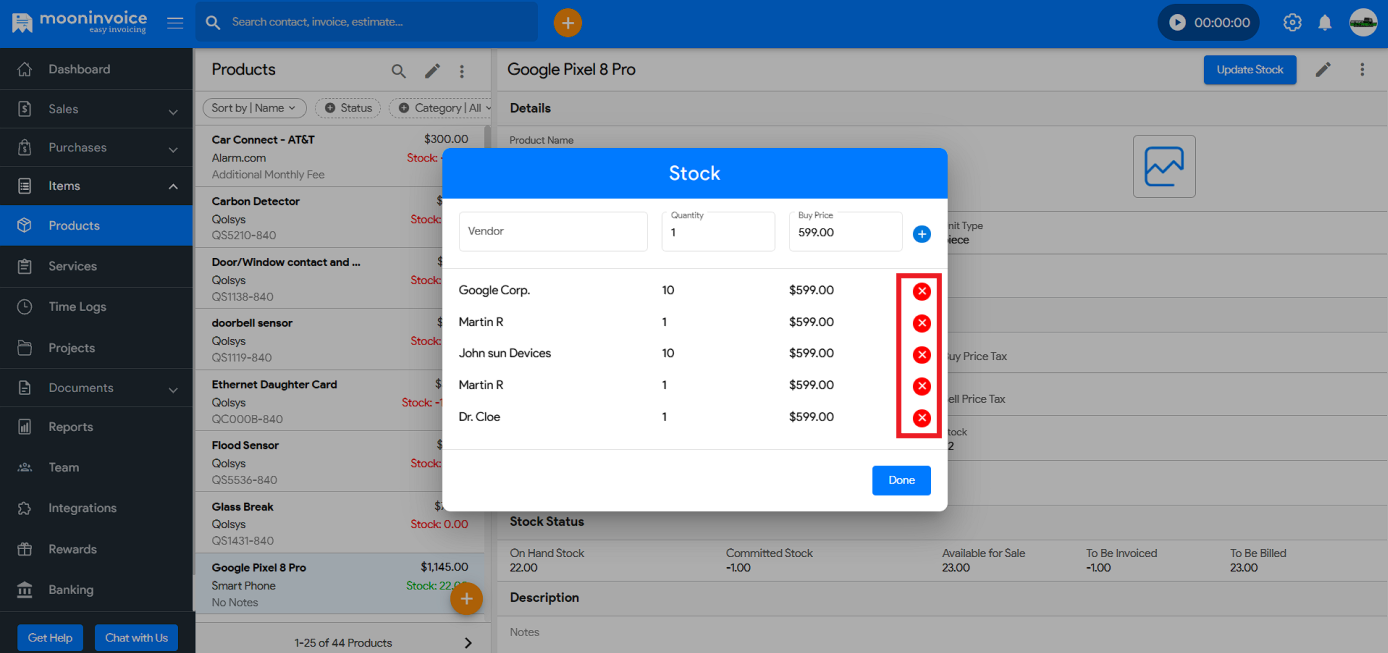Click the orange quick-create plus in top bar
Image resolution: width=1388 pixels, height=653 pixels.
pos(568,23)
